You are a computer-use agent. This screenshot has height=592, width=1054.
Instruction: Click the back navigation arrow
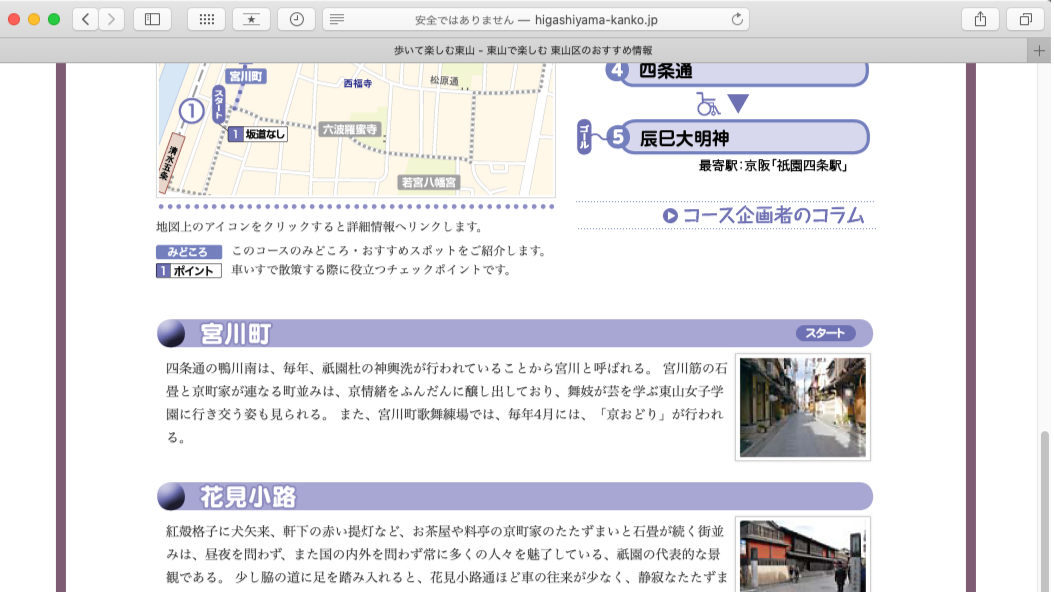pyautogui.click(x=85, y=18)
